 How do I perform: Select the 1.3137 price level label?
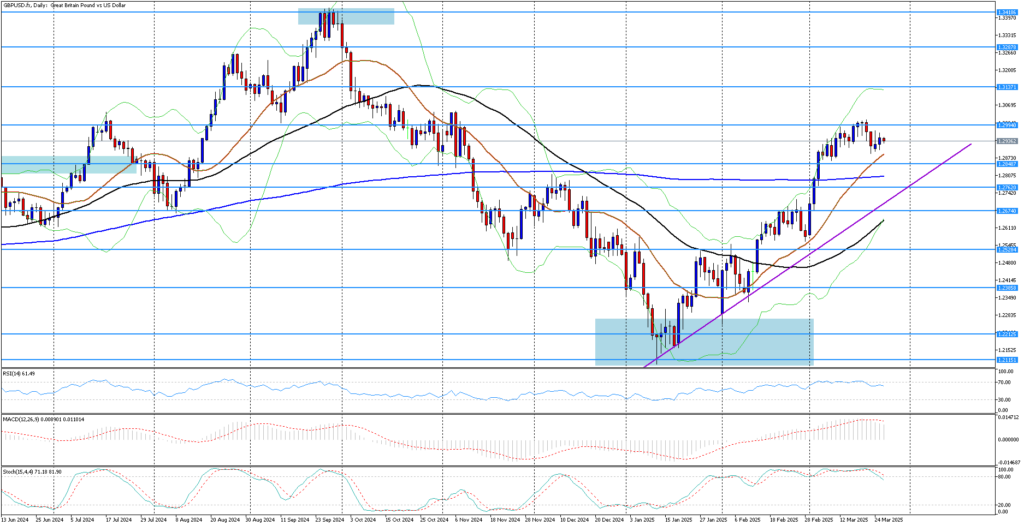click(x=1007, y=87)
